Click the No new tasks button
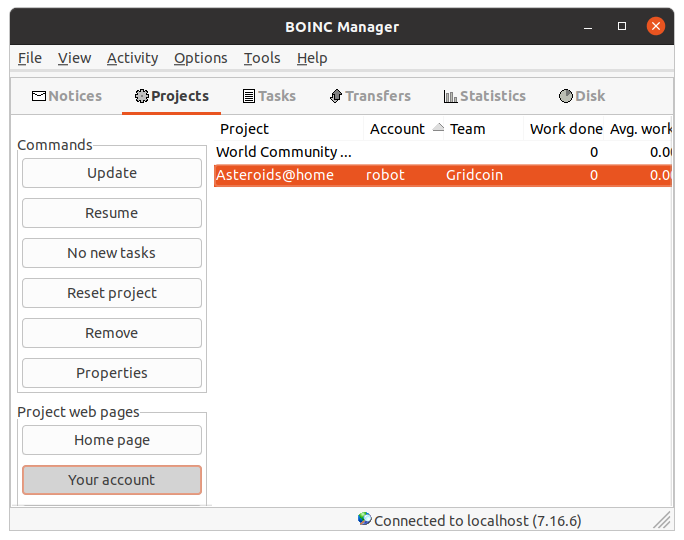 coord(112,253)
